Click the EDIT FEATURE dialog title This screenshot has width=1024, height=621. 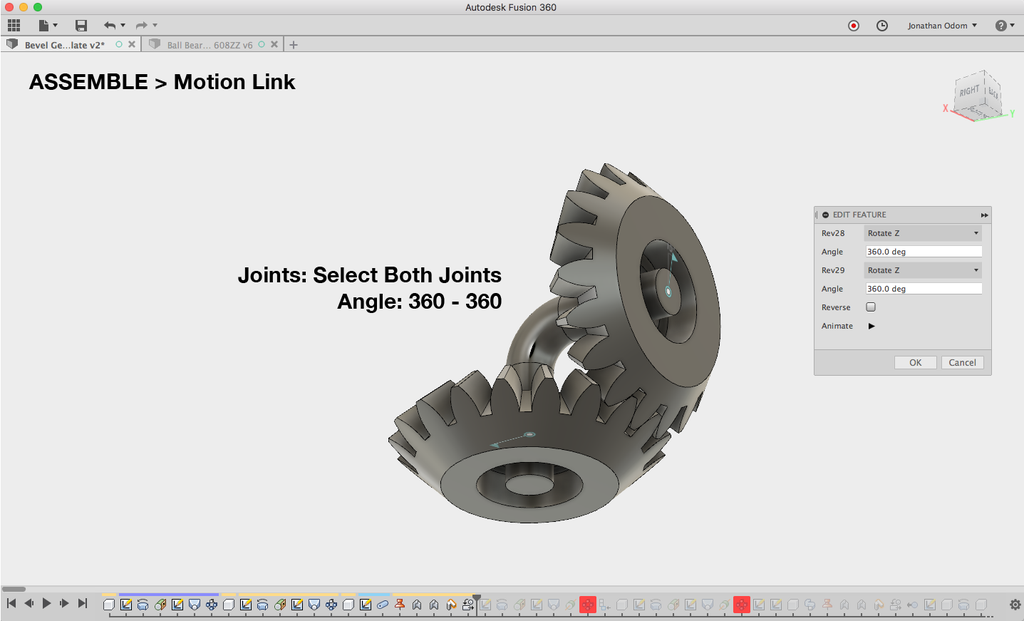(859, 215)
